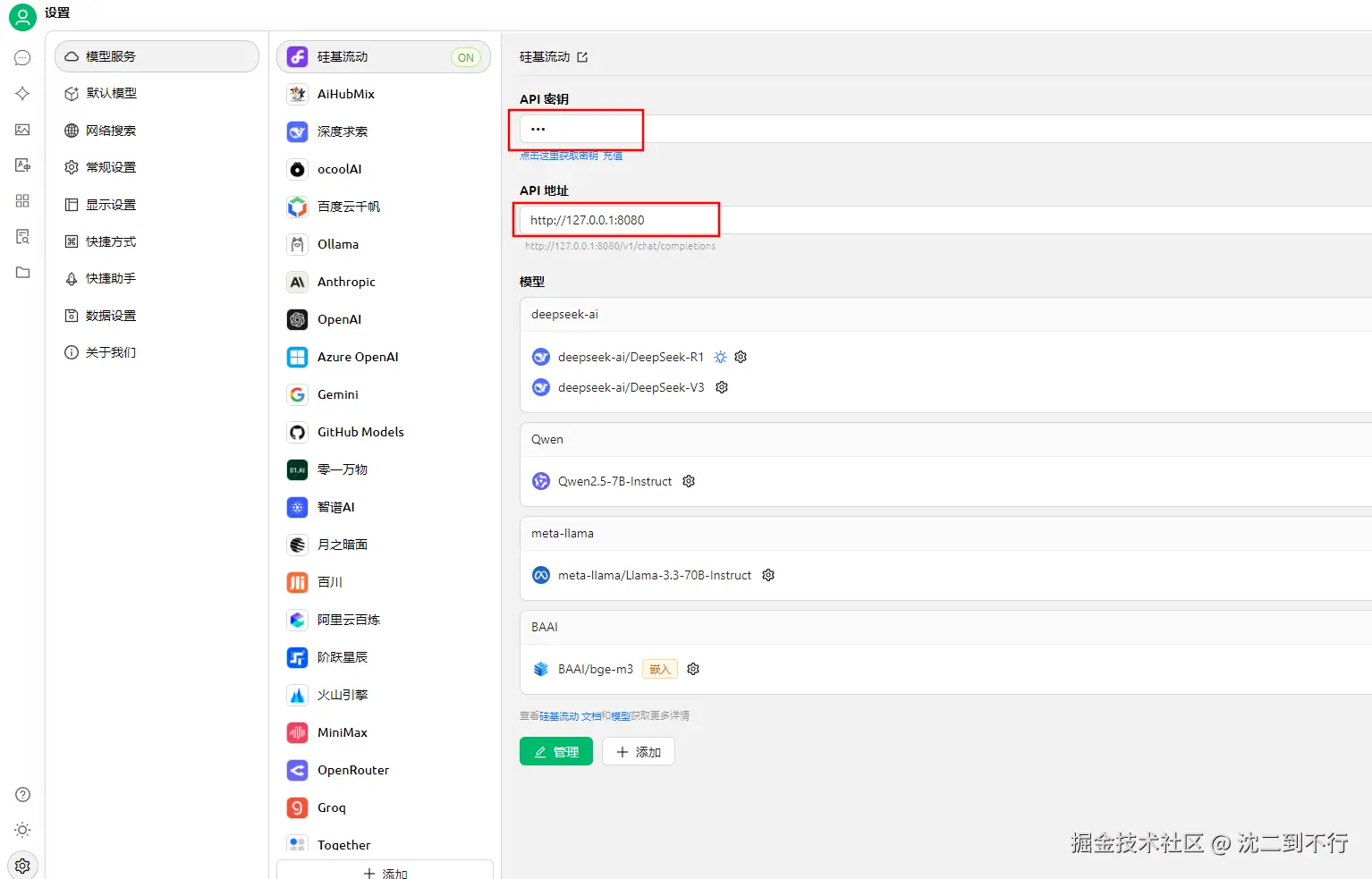1372x879 pixels.
Task: Select 数据设置 settings menu
Action: click(157, 316)
